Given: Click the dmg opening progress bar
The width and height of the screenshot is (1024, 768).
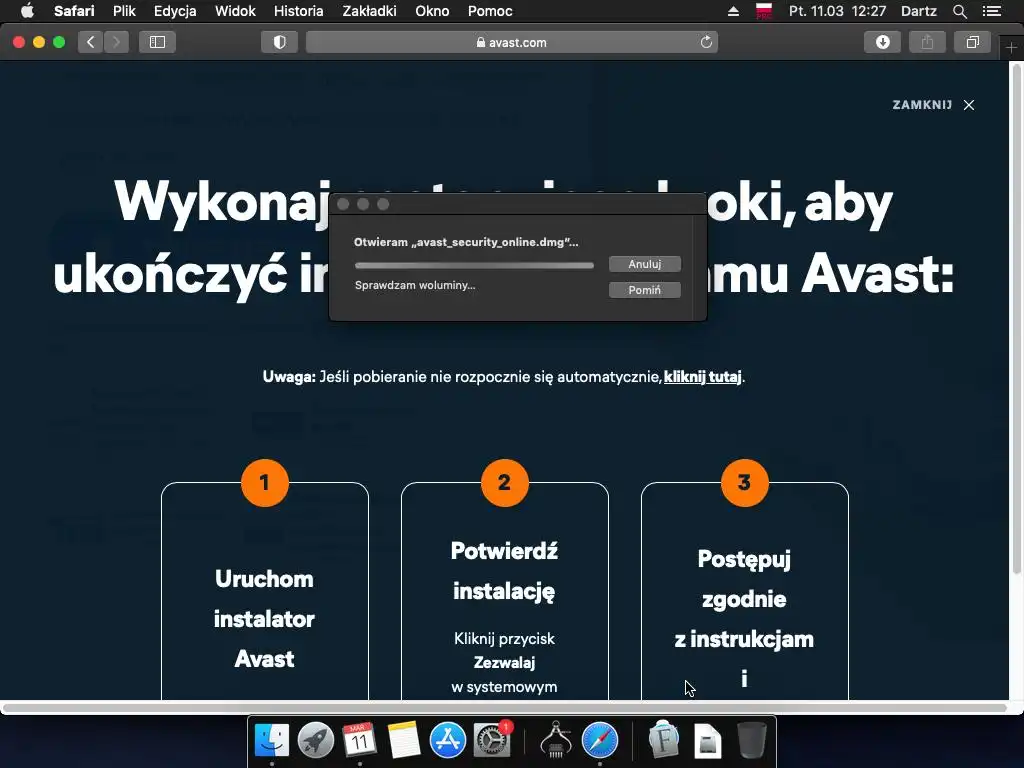Looking at the screenshot, I should click(x=474, y=265).
